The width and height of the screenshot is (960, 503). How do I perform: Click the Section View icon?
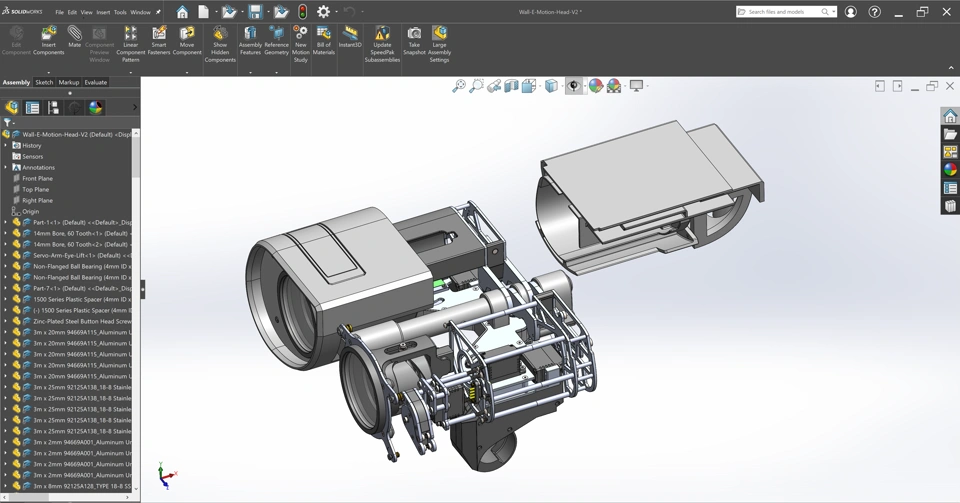tap(511, 86)
